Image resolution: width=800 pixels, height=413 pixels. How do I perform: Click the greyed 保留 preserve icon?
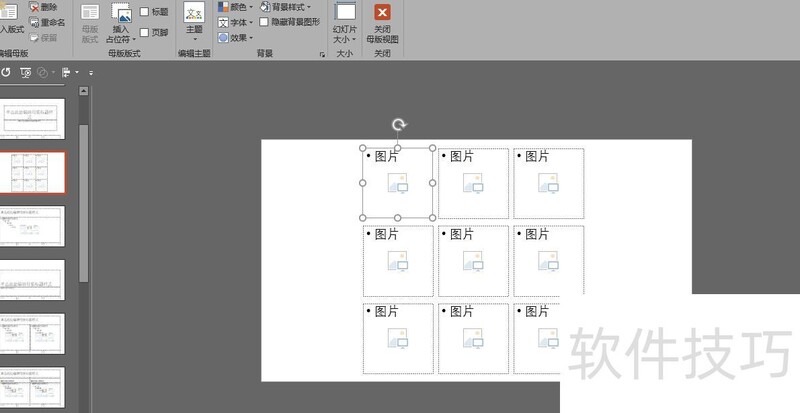point(34,38)
